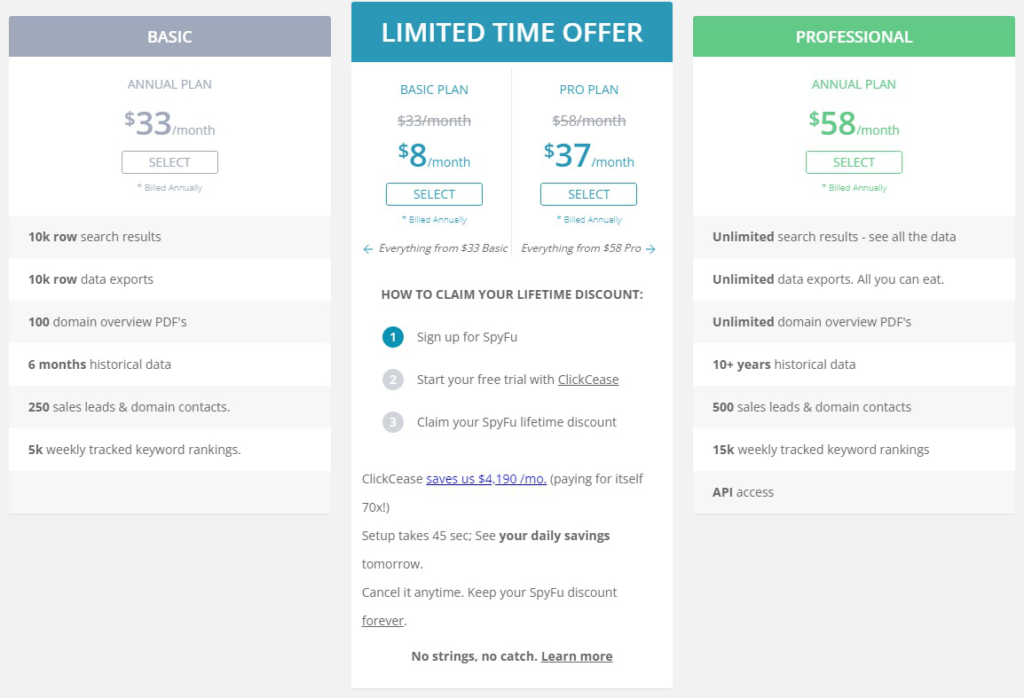Image resolution: width=1024 pixels, height=698 pixels.
Task: Select the Professional annual plan at $58
Action: 854,163
